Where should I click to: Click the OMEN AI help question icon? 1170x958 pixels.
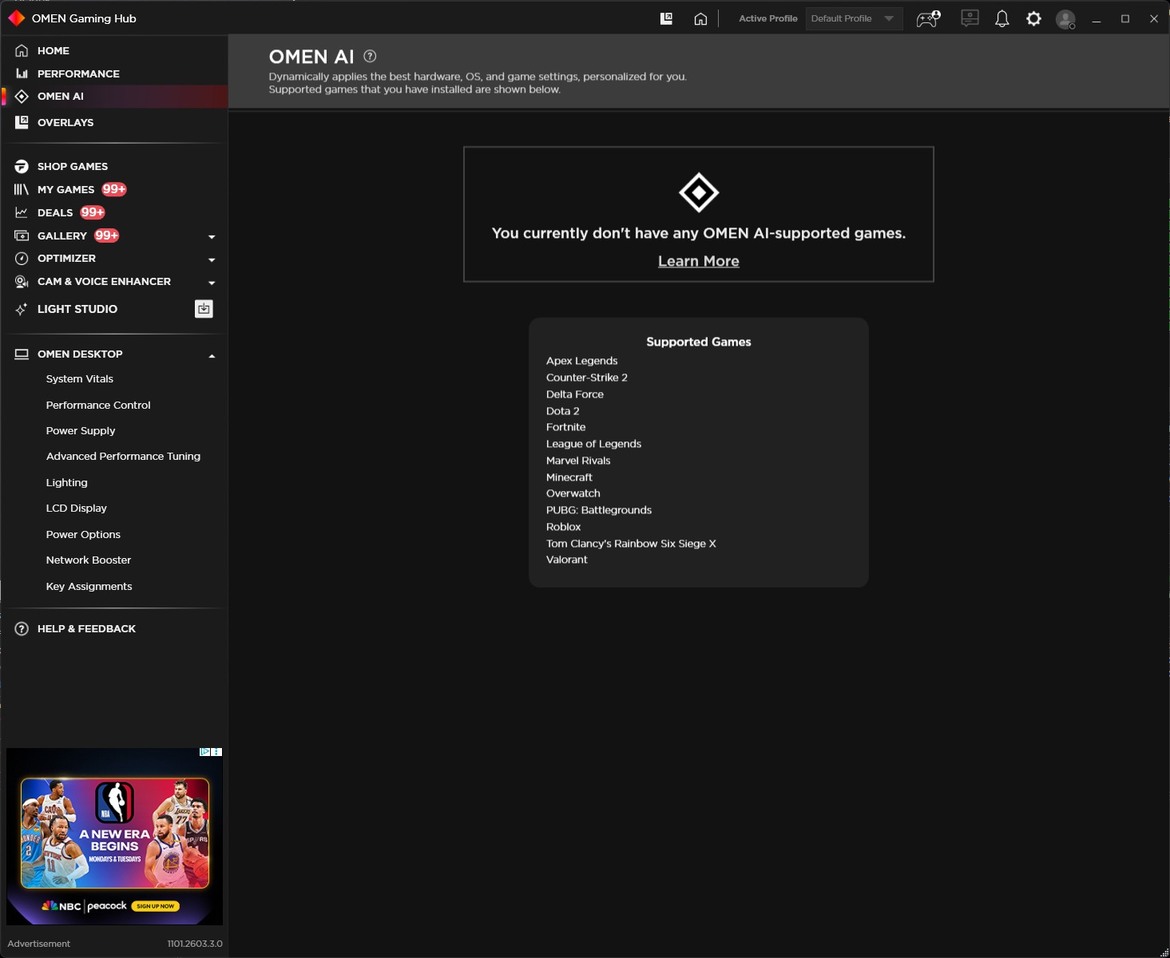370,56
